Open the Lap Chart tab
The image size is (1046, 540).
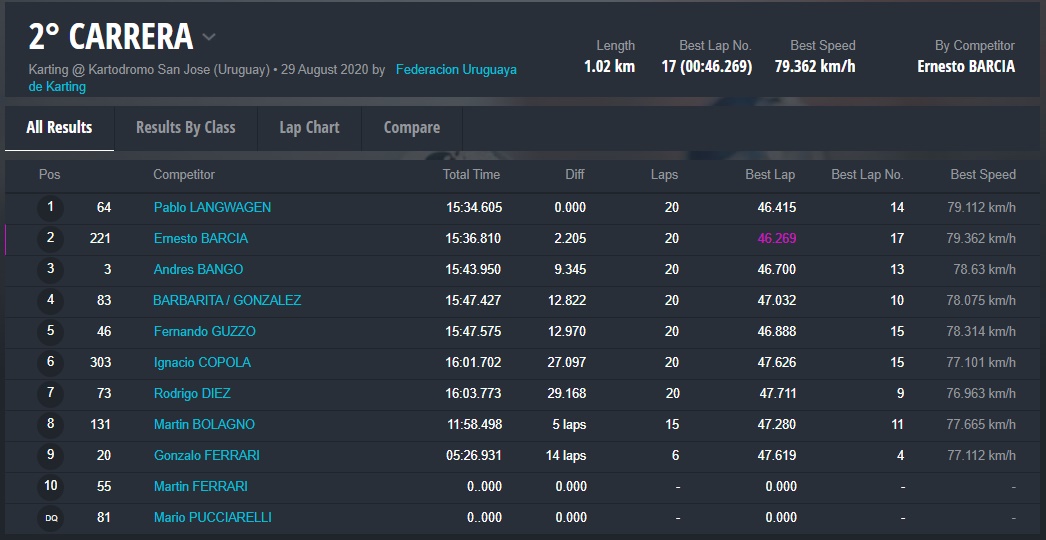tap(309, 128)
